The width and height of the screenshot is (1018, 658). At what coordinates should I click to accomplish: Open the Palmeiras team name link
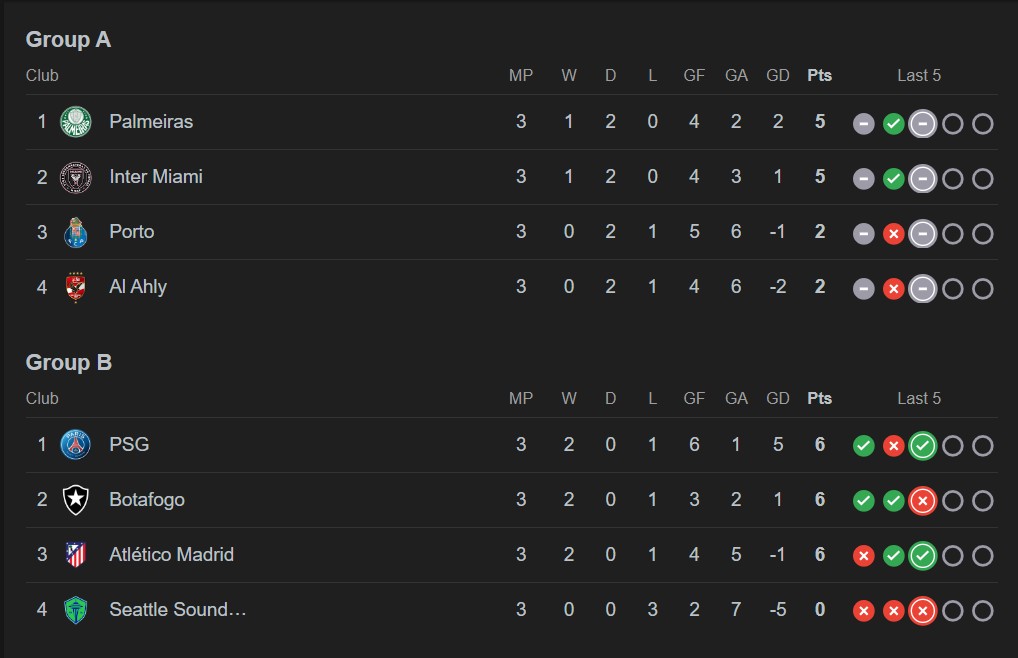(151, 122)
